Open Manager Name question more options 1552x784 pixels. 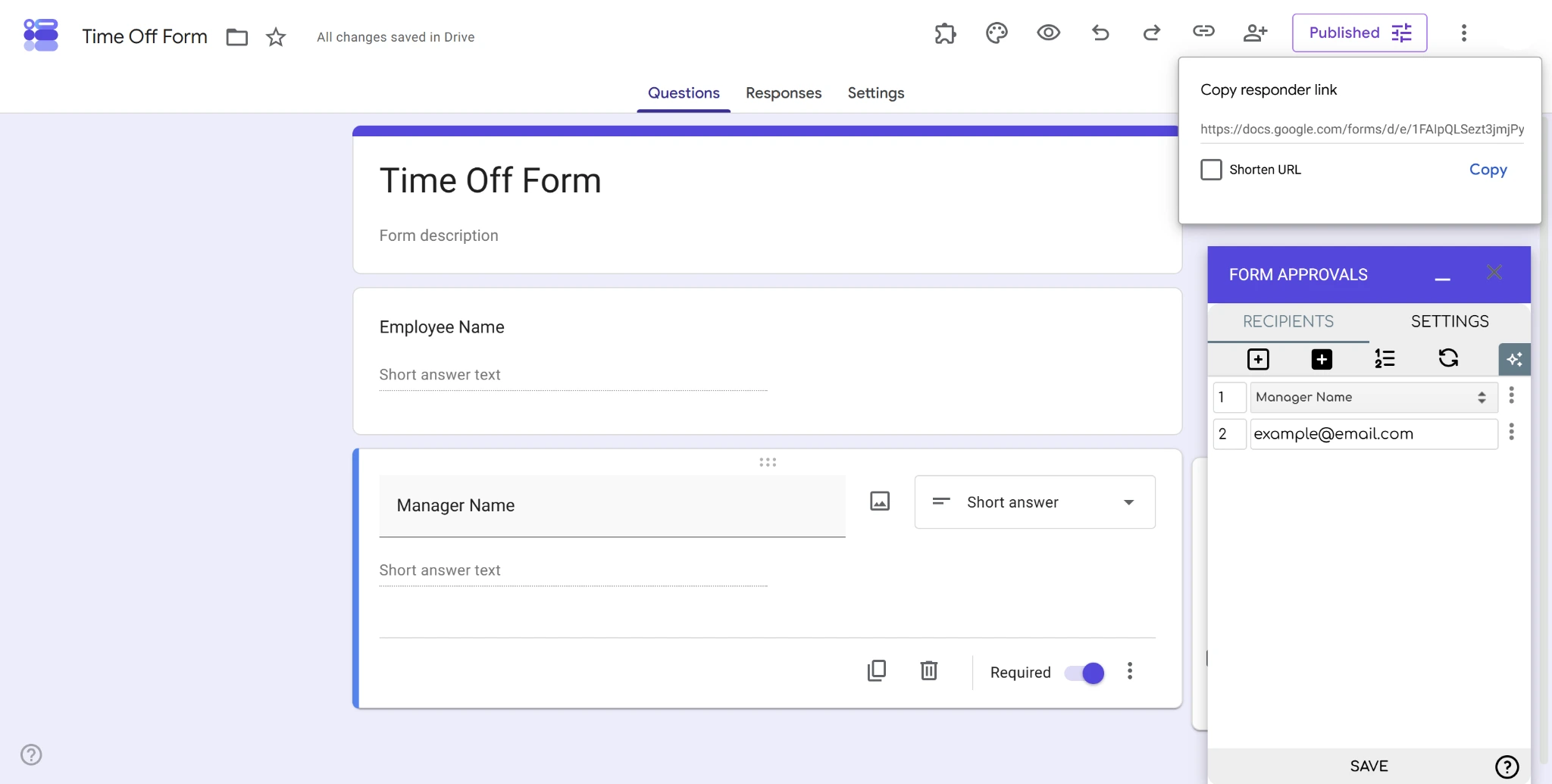(x=1130, y=671)
